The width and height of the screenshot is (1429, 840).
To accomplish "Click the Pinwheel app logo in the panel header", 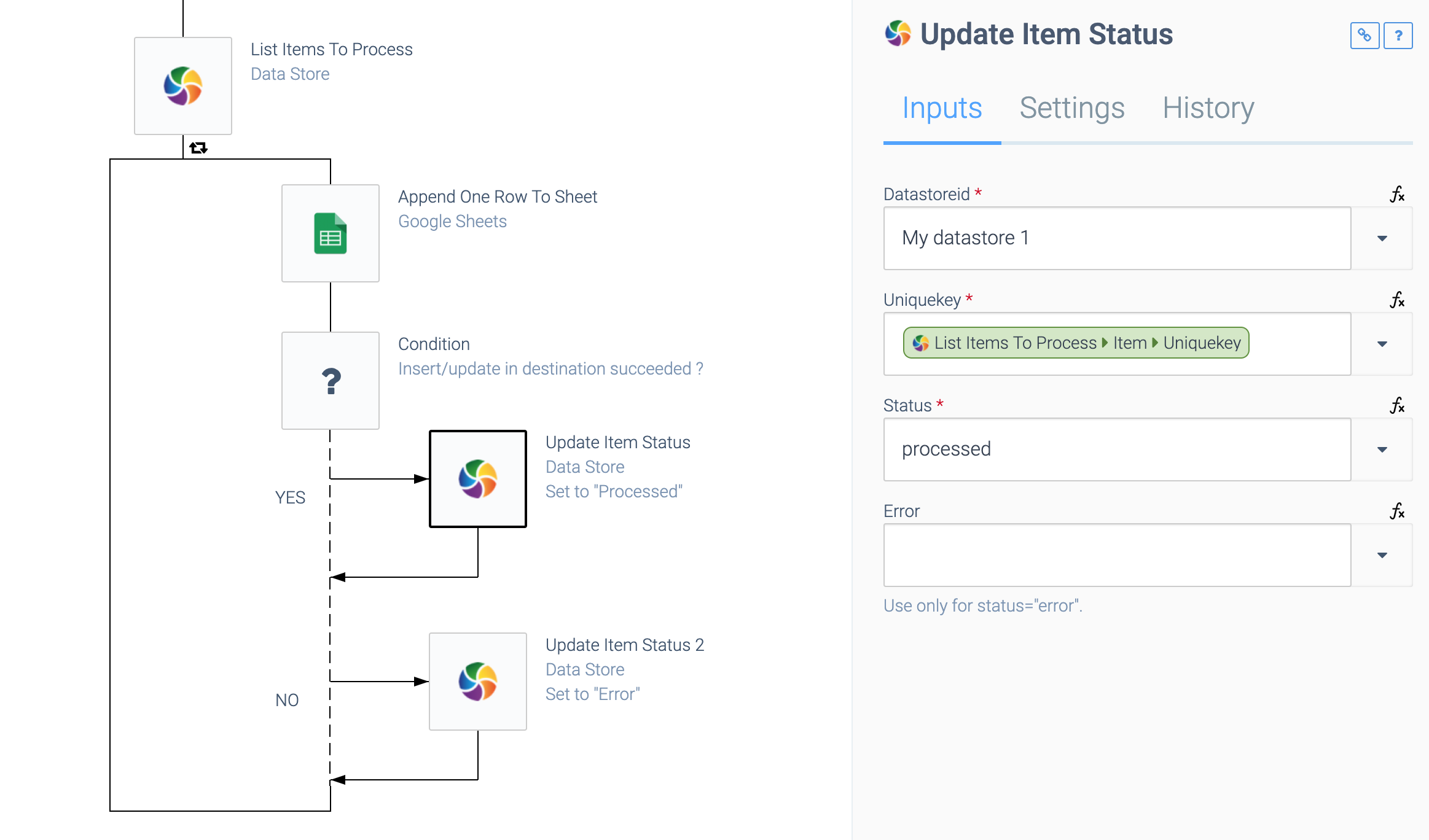I will coord(897,34).
